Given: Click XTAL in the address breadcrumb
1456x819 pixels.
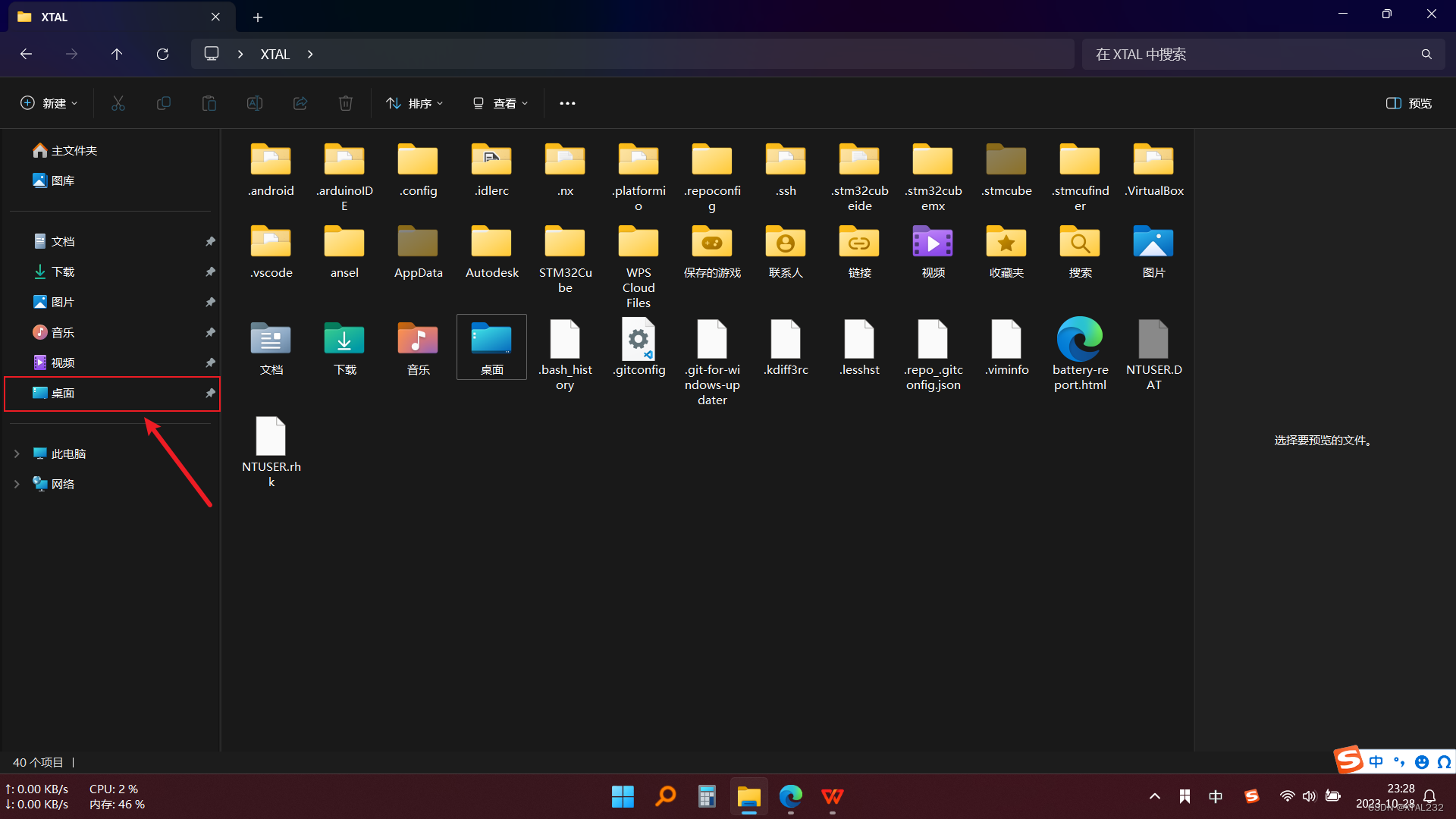Looking at the screenshot, I should click(x=275, y=55).
